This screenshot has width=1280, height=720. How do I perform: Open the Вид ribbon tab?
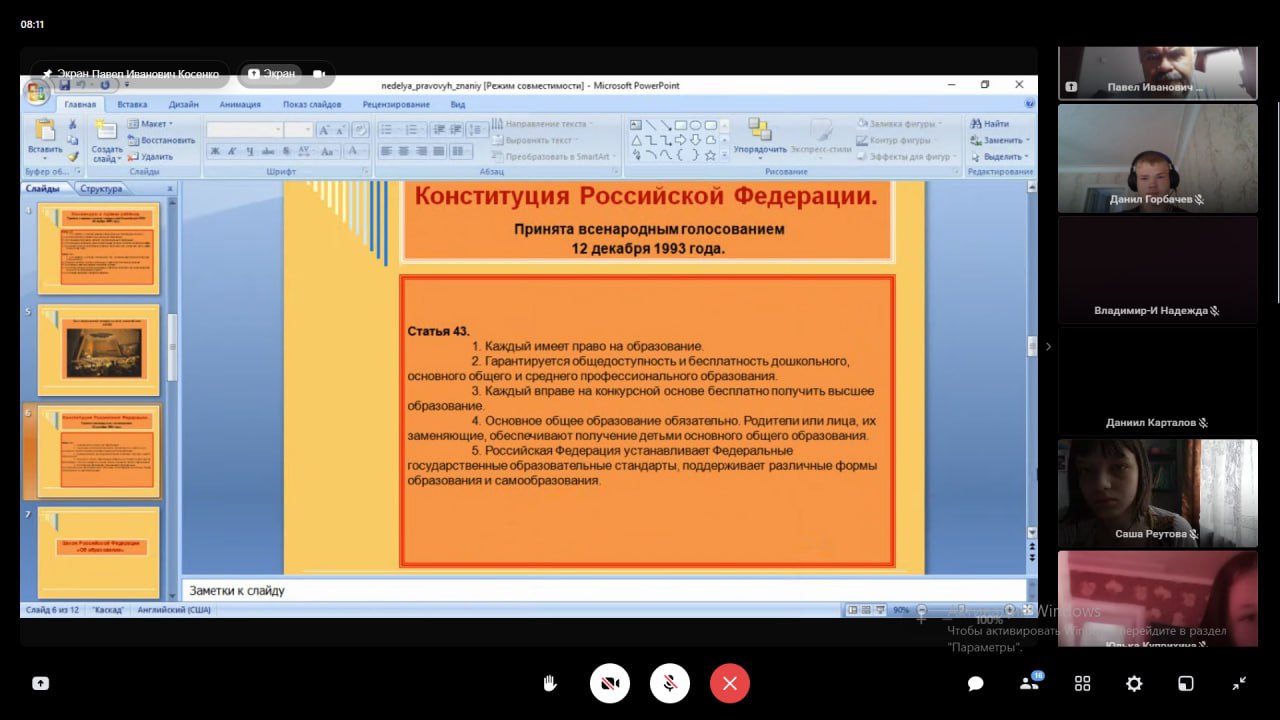click(x=458, y=104)
